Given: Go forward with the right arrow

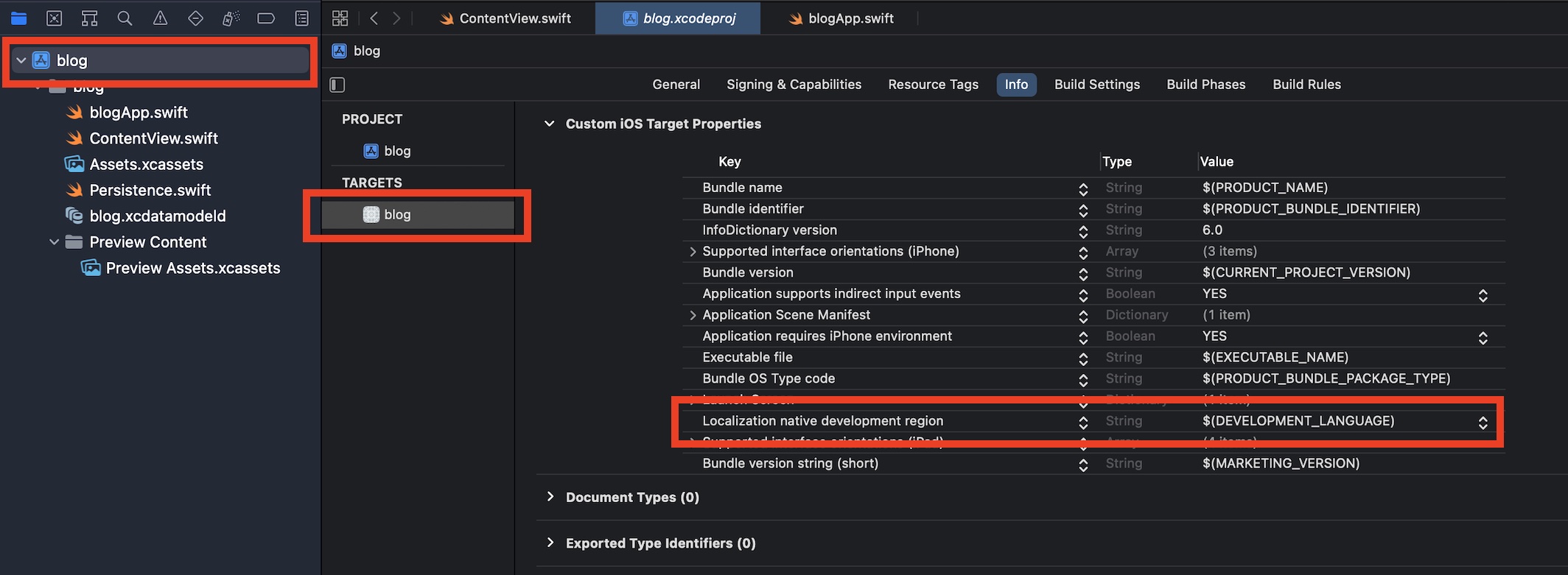Looking at the screenshot, I should point(396,18).
